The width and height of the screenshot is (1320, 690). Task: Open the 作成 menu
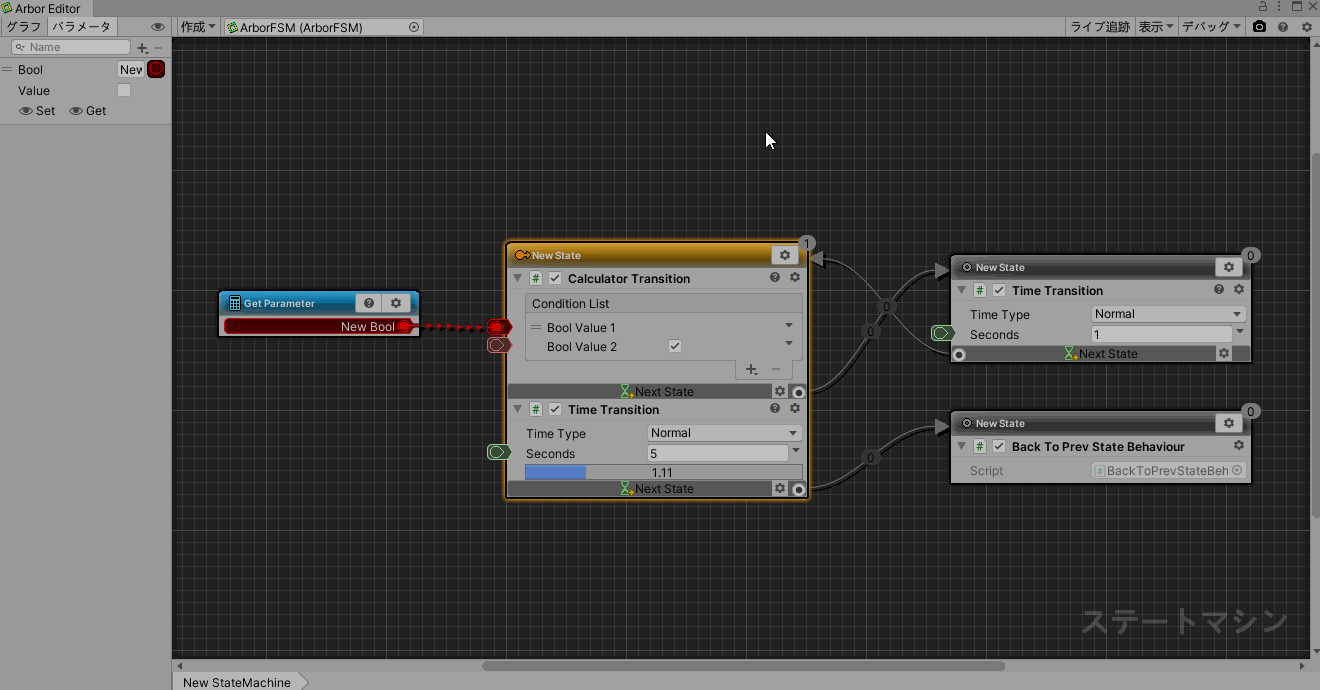[x=198, y=27]
